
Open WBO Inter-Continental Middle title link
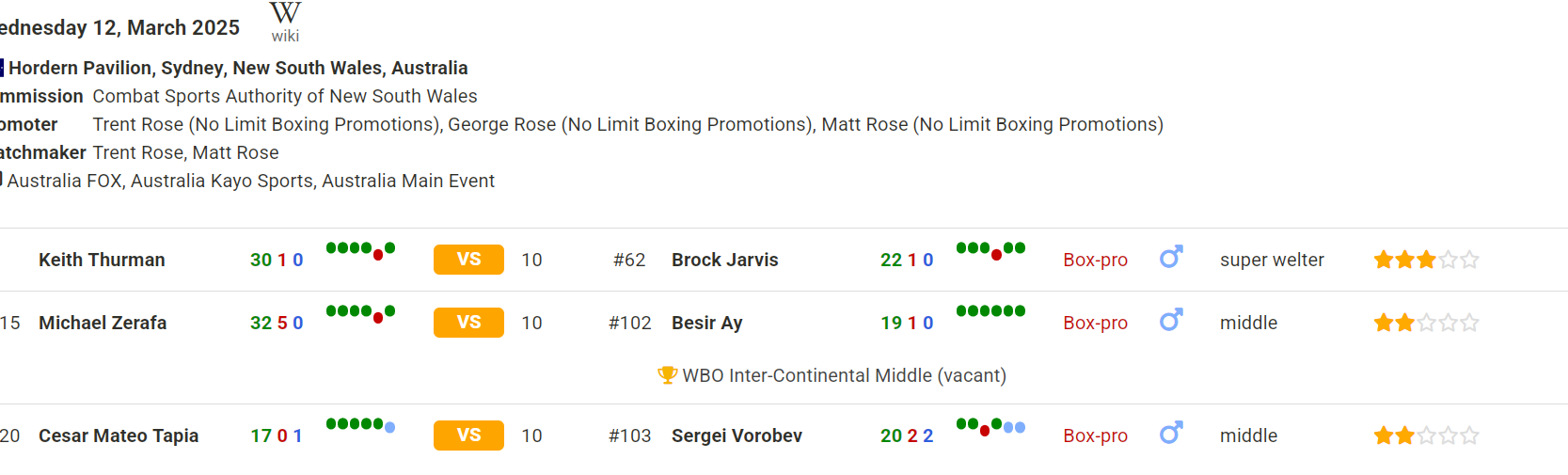(844, 375)
